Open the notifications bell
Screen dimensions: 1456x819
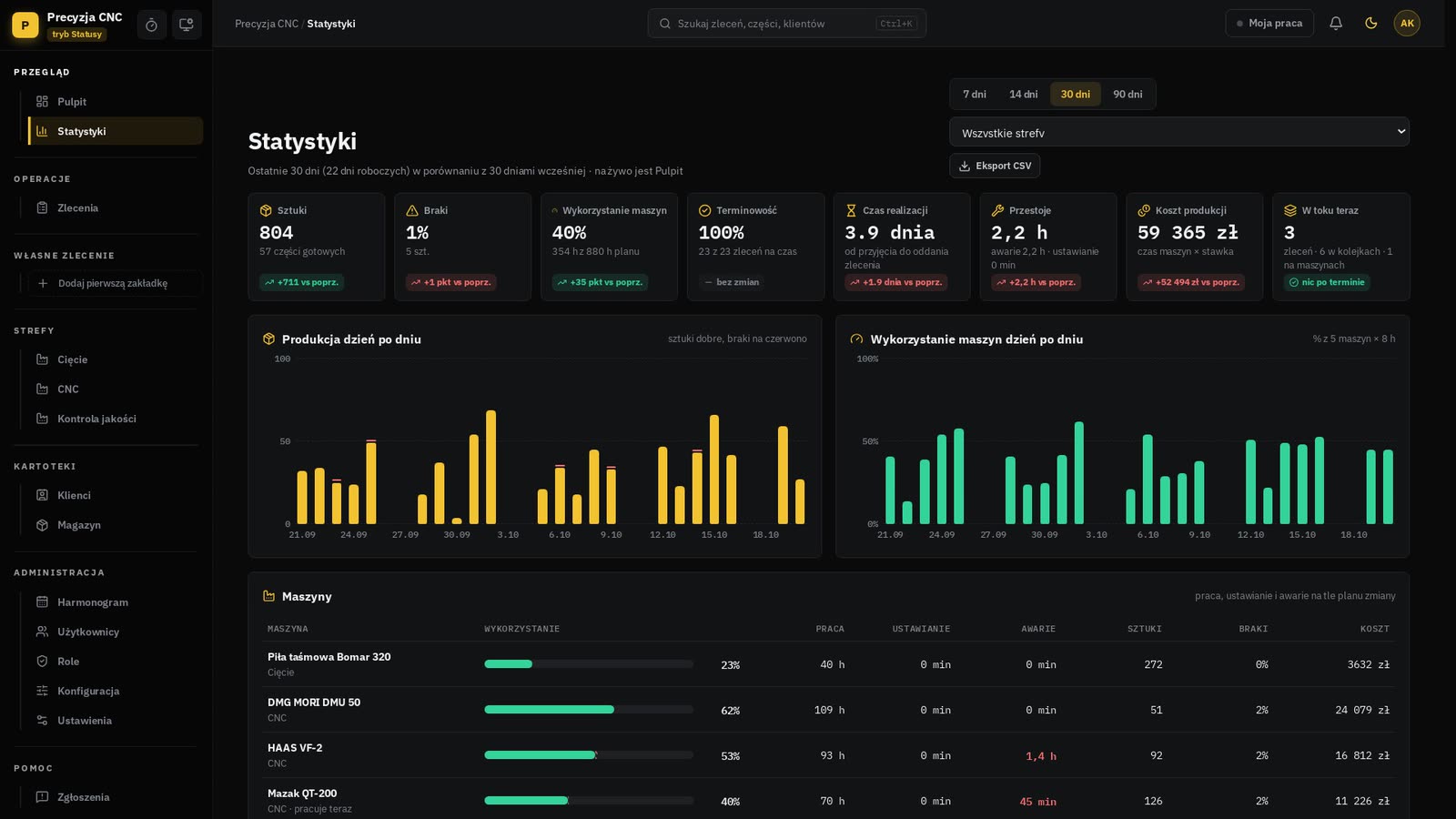point(1336,24)
